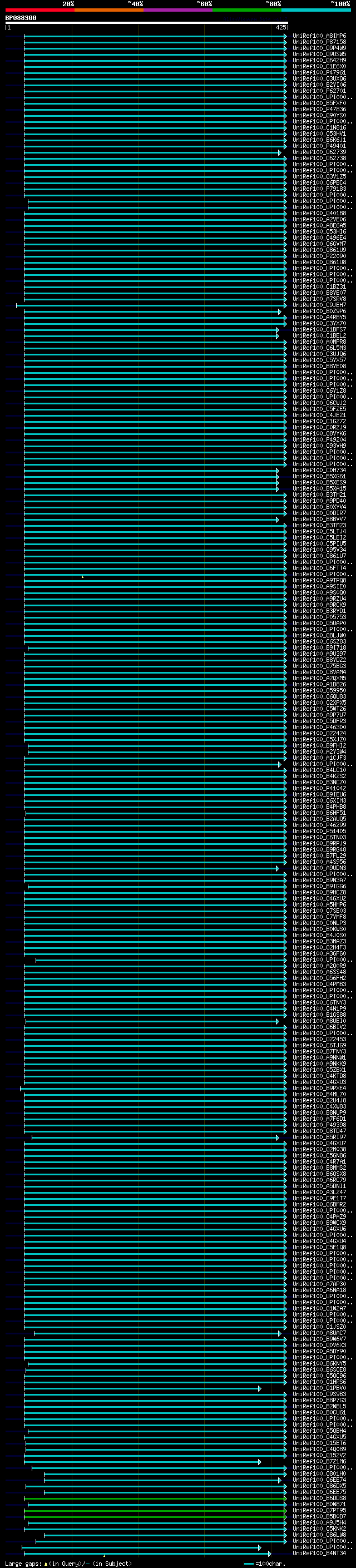The image size is (356, 1568).
Task: Click the red ~20% identity legend segment
Action: [39, 10]
